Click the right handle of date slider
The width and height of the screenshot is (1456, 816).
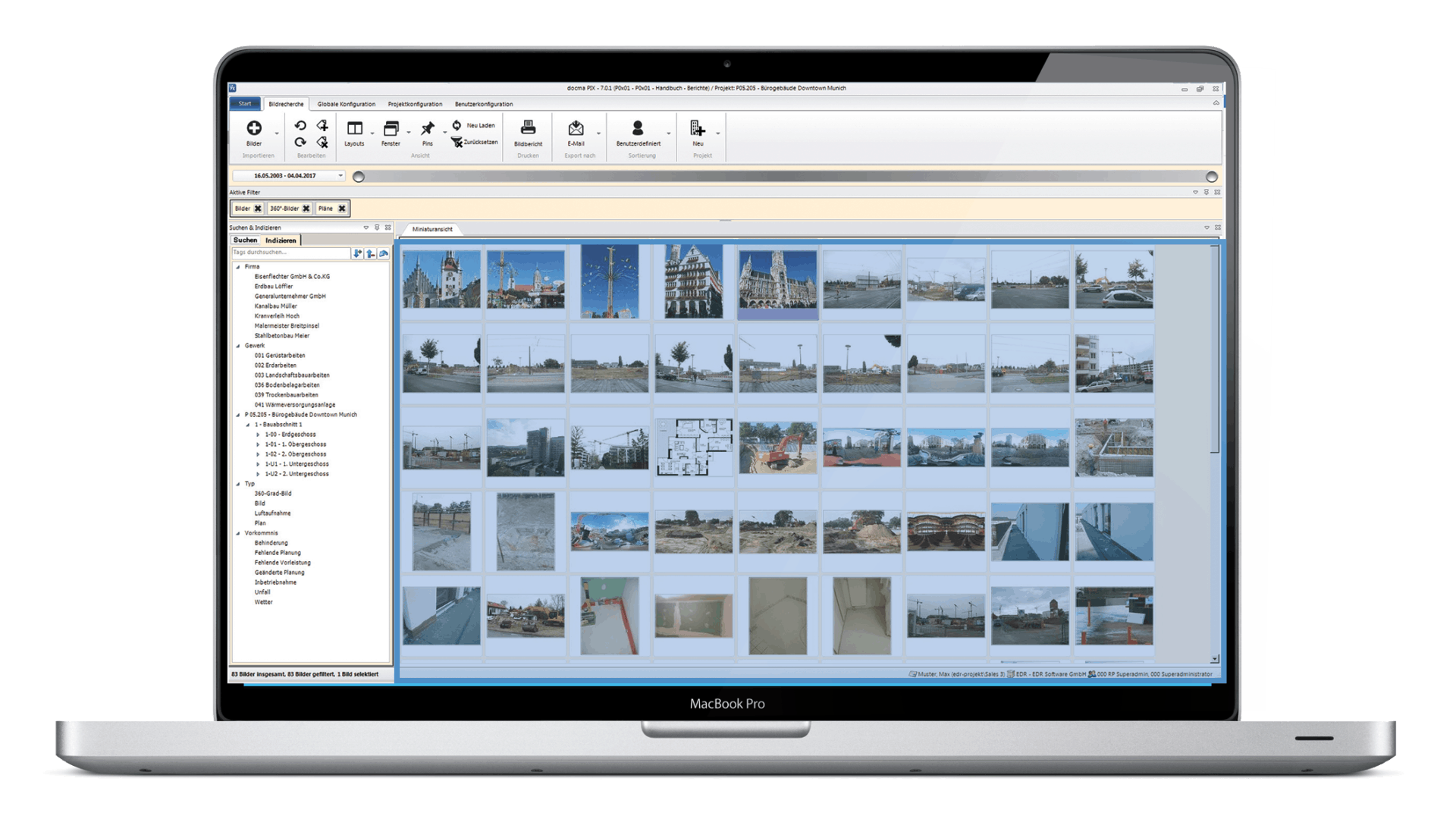point(1212,177)
